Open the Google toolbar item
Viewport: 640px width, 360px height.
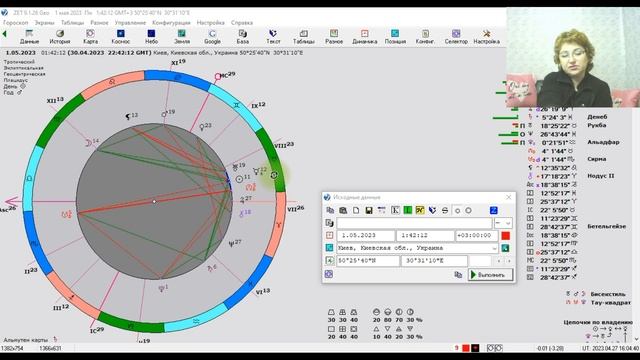click(x=212, y=36)
